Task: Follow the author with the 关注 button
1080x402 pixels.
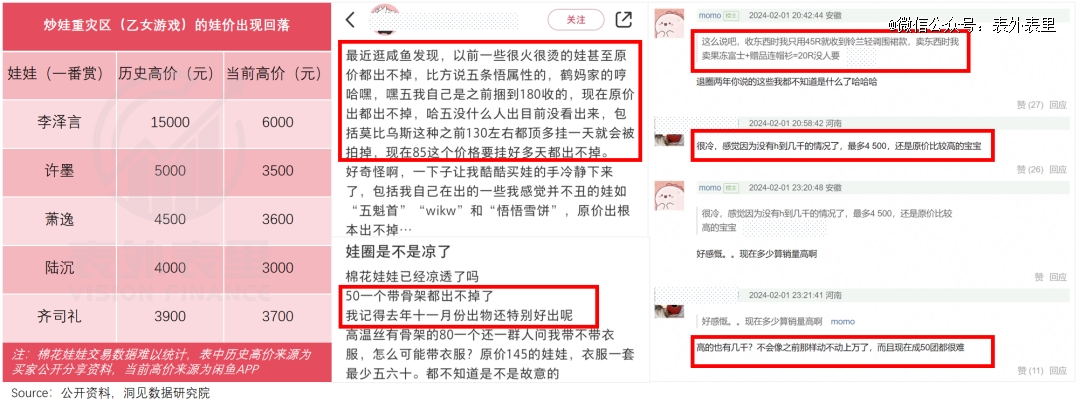Action: coord(576,20)
